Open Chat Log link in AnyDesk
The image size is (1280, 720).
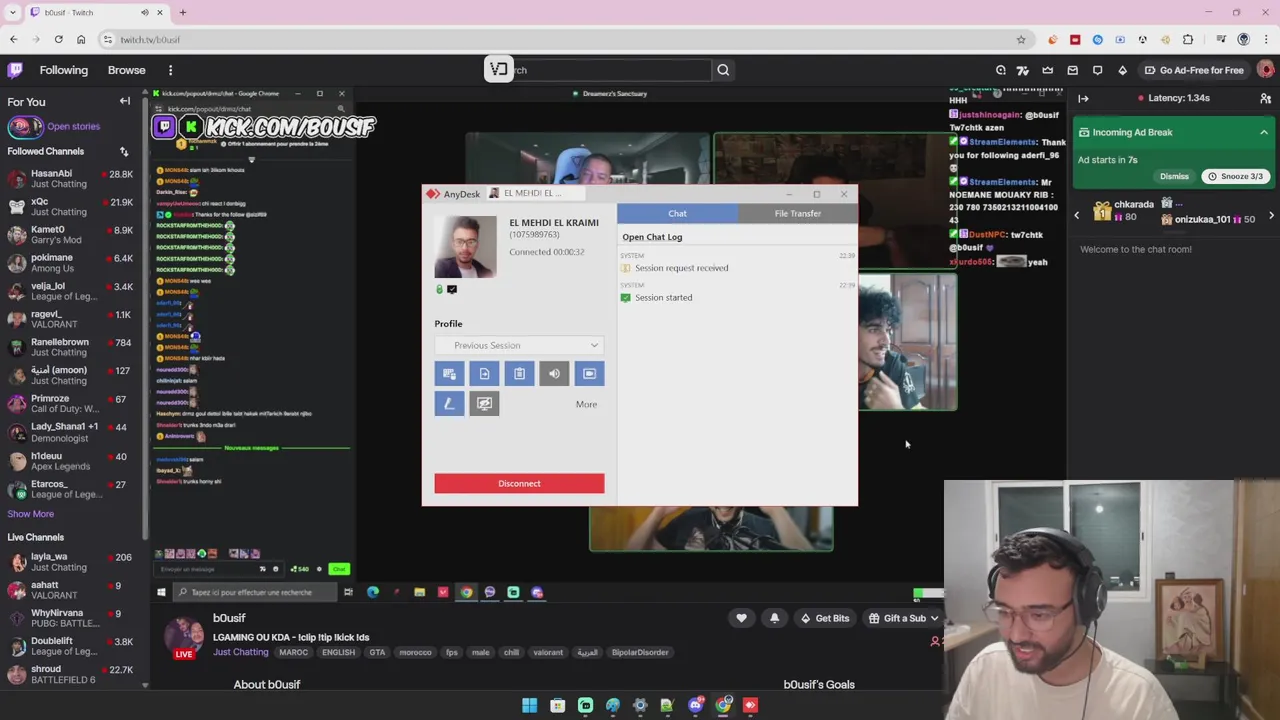[652, 237]
